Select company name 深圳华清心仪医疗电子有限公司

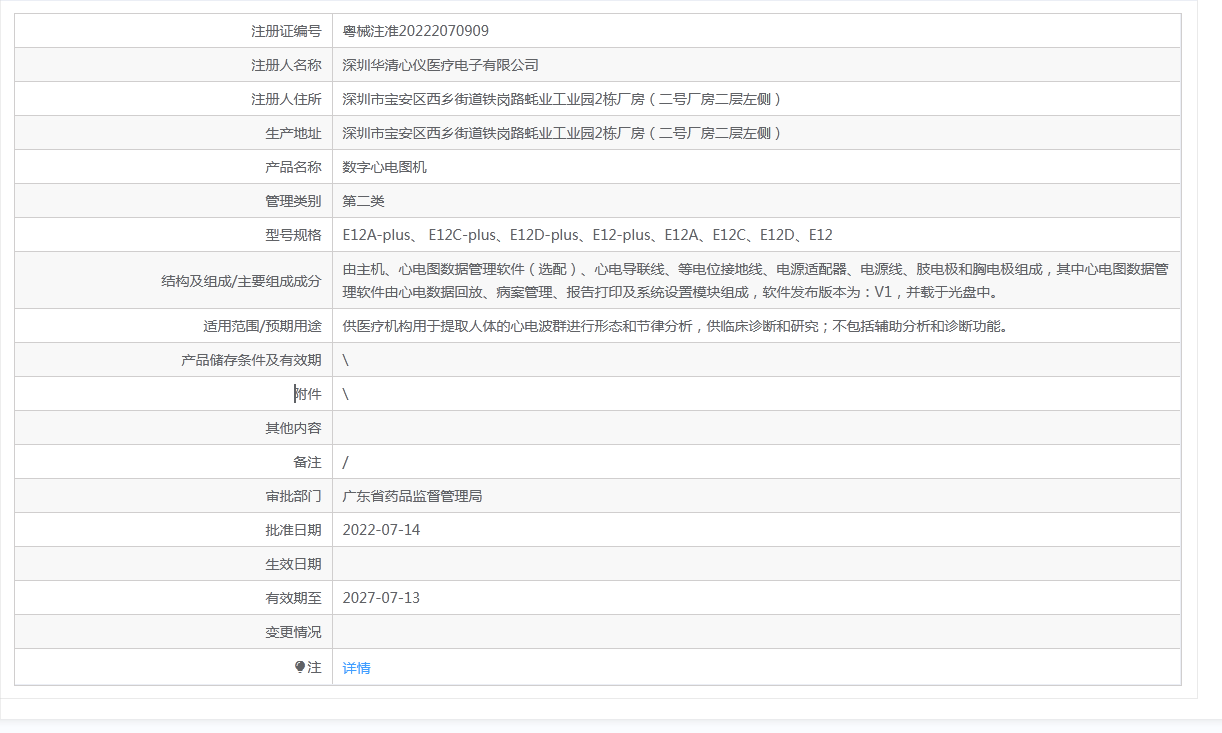coord(440,65)
